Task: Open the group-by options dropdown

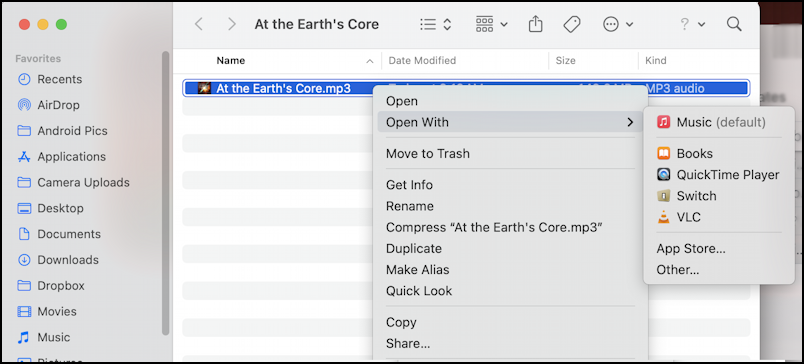Action: tap(491, 24)
